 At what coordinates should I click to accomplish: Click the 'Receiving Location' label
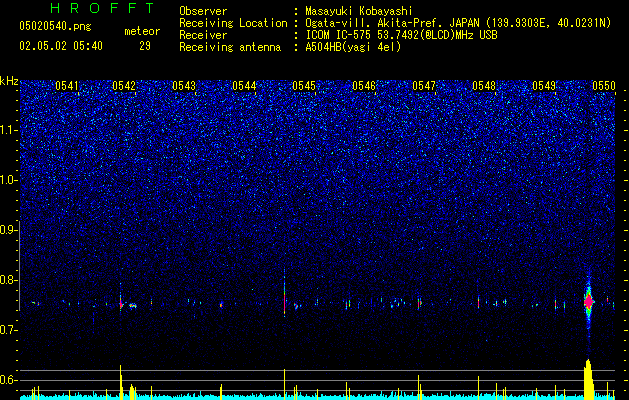click(x=233, y=23)
